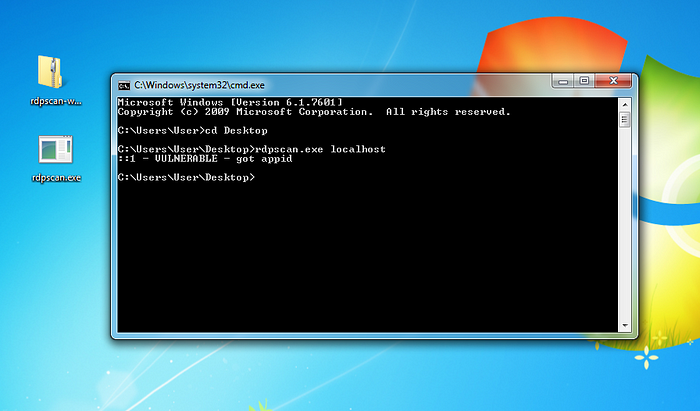Click the 'cd Desktop' command line
This screenshot has height=411, width=700.
(x=192, y=130)
